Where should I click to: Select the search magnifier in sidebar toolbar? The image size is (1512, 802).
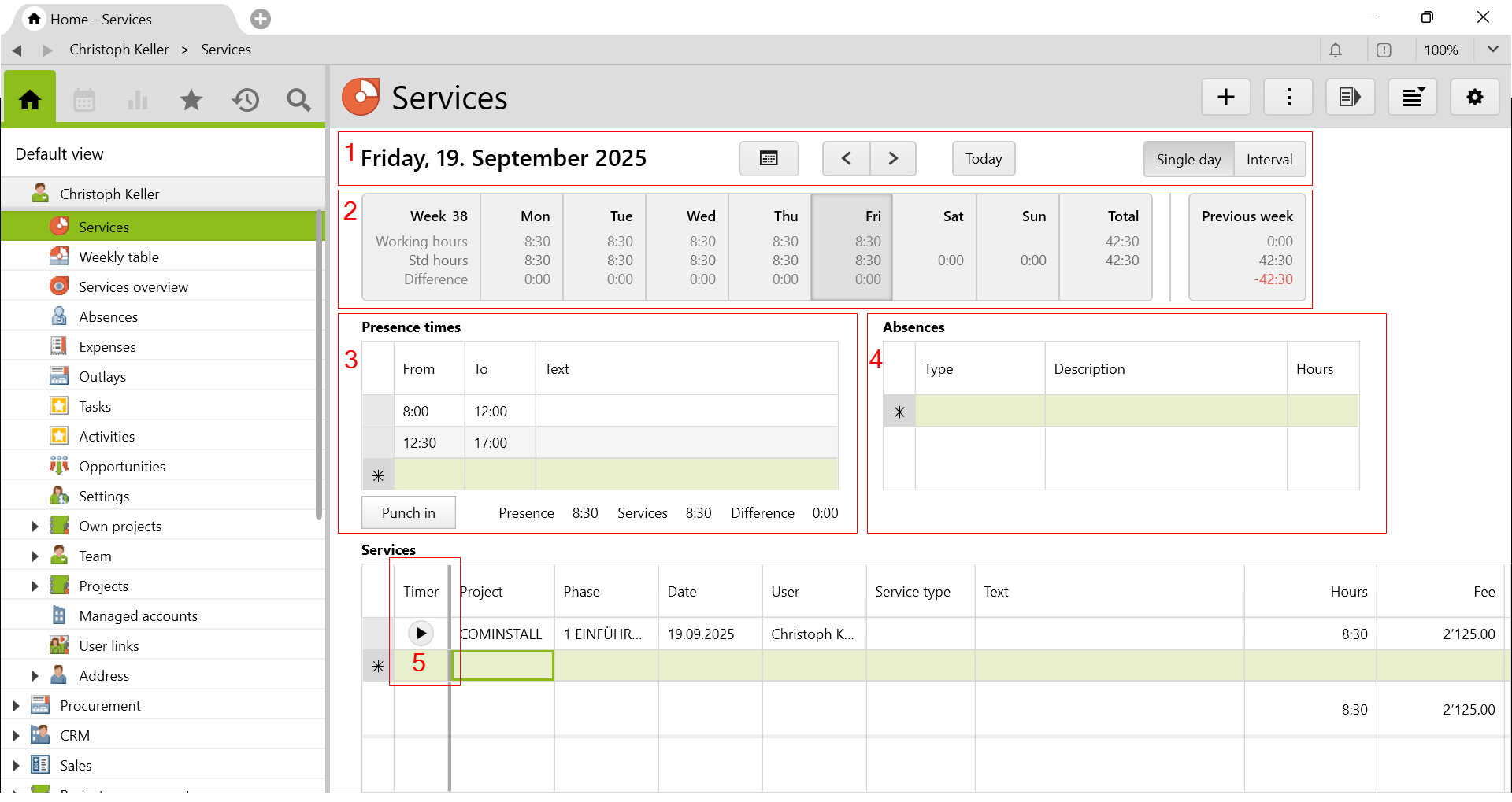point(298,100)
